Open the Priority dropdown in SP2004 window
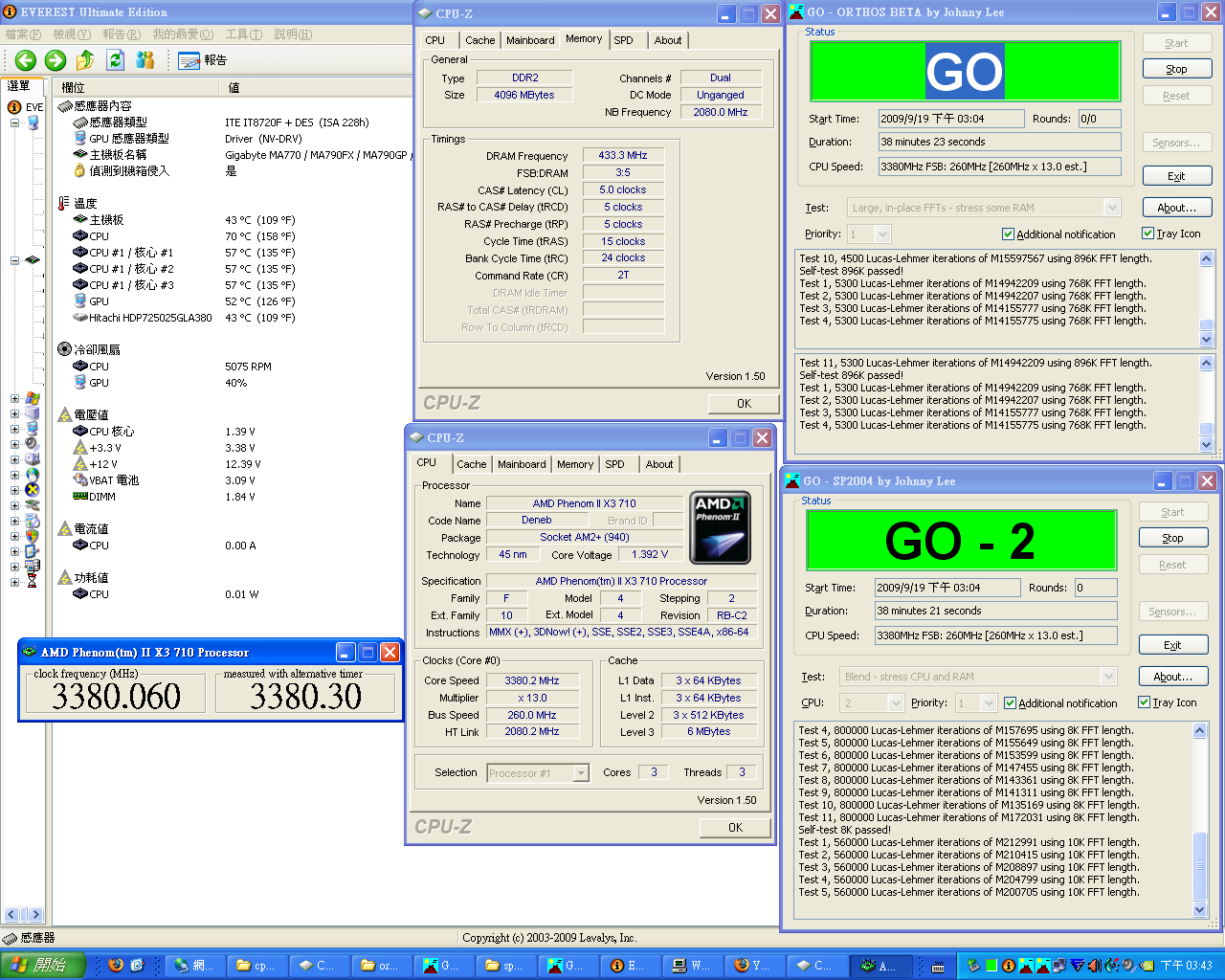1225x980 pixels. [989, 703]
